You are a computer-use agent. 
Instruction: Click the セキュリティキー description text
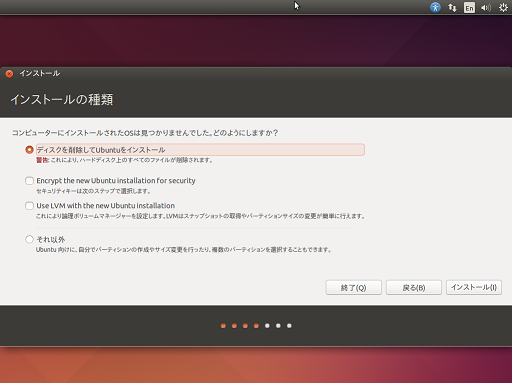[93, 191]
